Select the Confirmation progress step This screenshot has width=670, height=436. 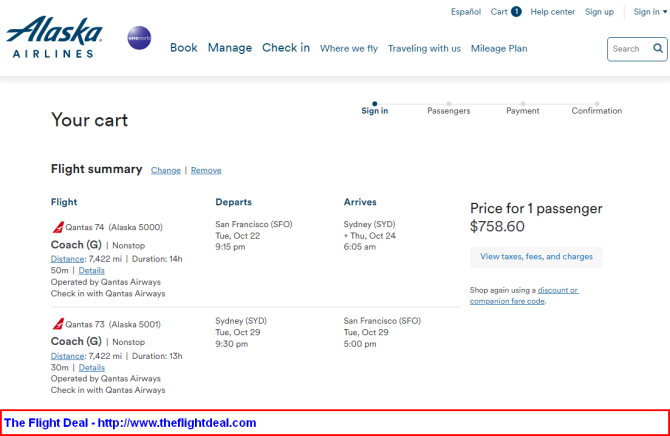(x=597, y=109)
